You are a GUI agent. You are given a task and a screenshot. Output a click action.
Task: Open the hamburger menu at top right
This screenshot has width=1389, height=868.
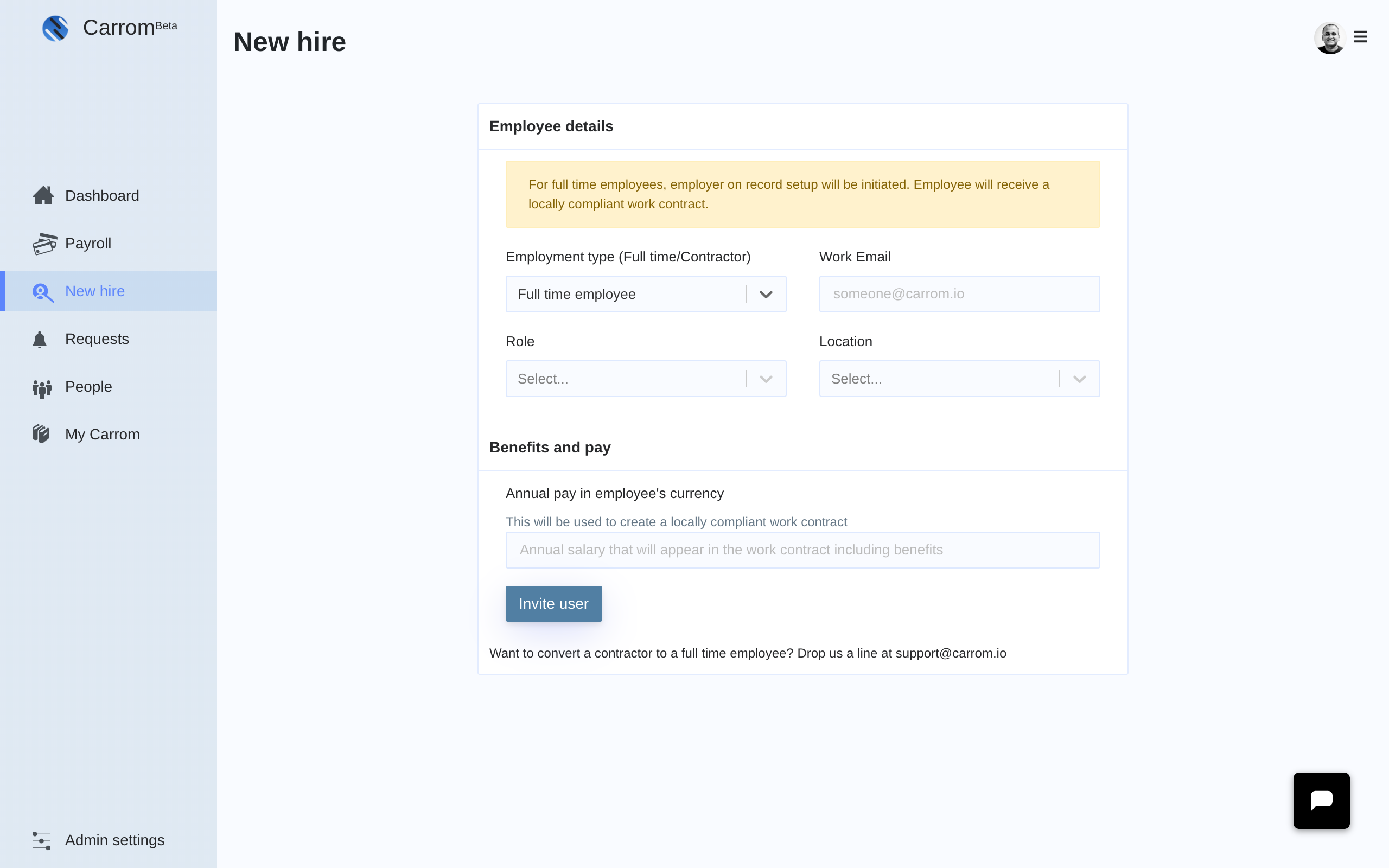(1360, 37)
